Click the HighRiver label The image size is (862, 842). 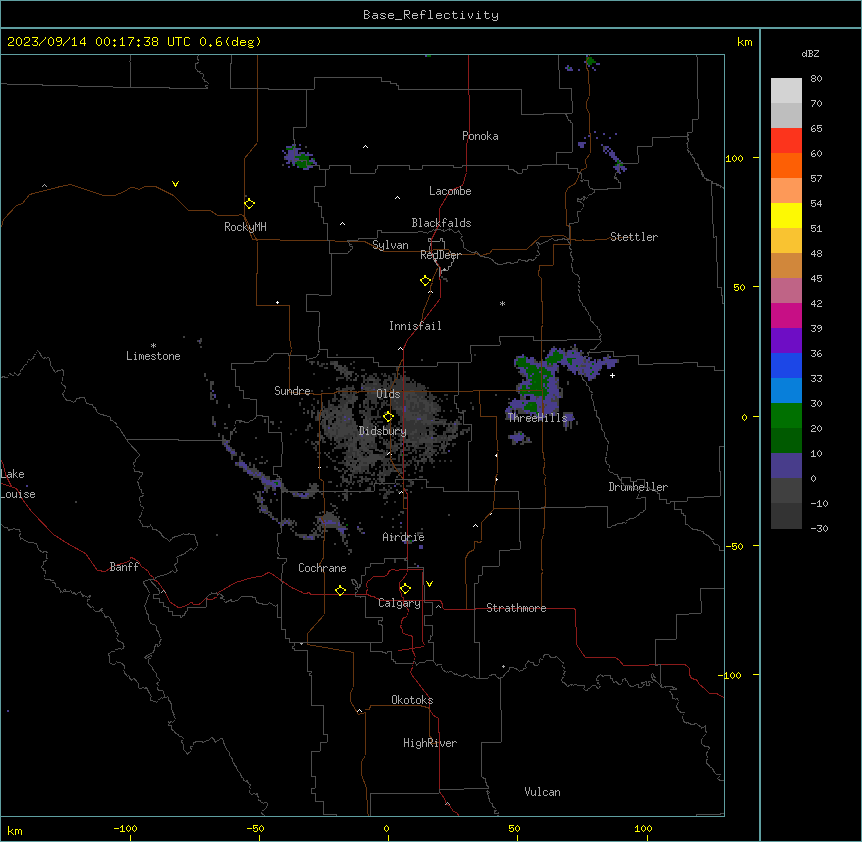pyautogui.click(x=430, y=743)
